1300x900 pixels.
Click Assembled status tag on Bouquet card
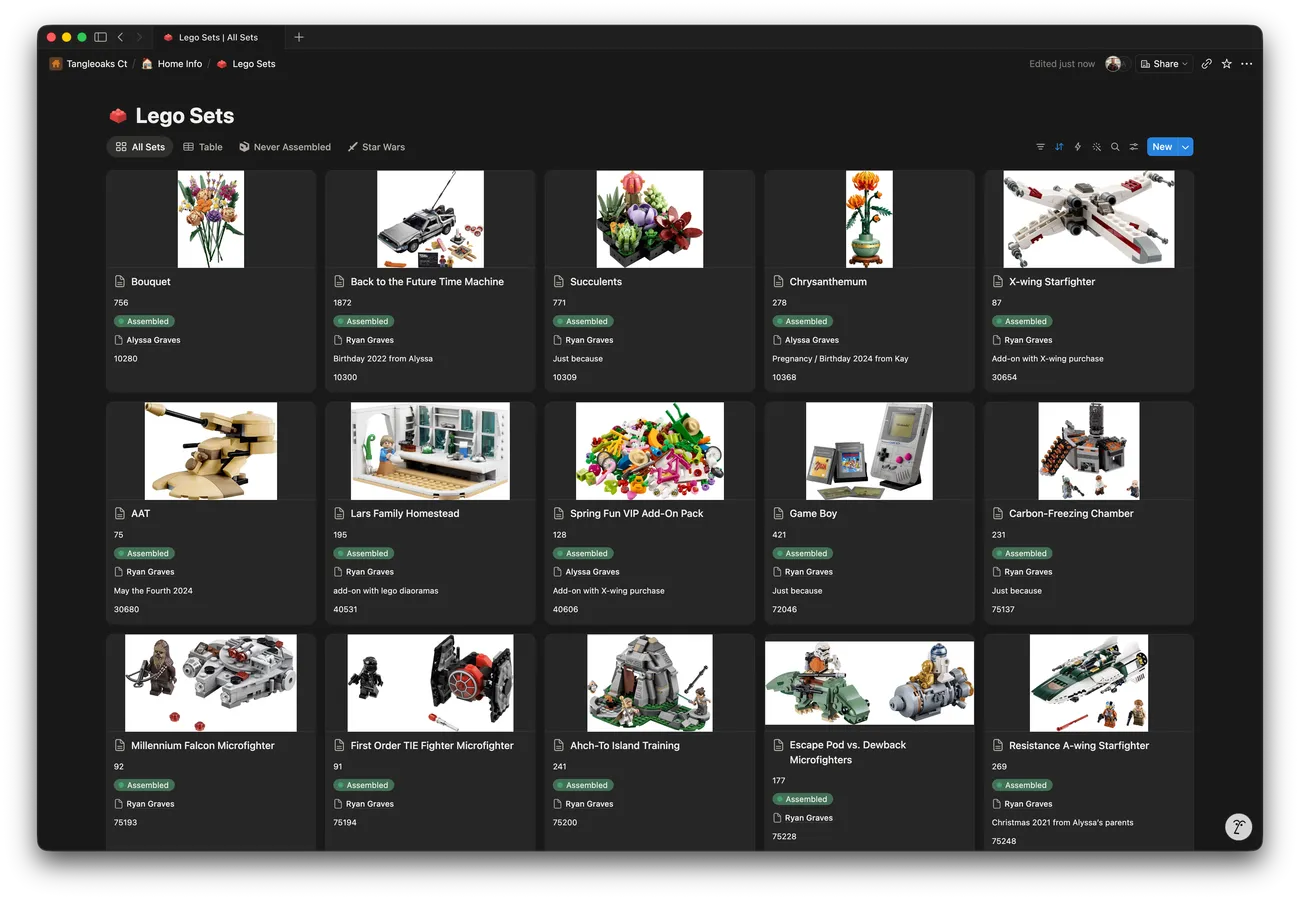point(143,322)
